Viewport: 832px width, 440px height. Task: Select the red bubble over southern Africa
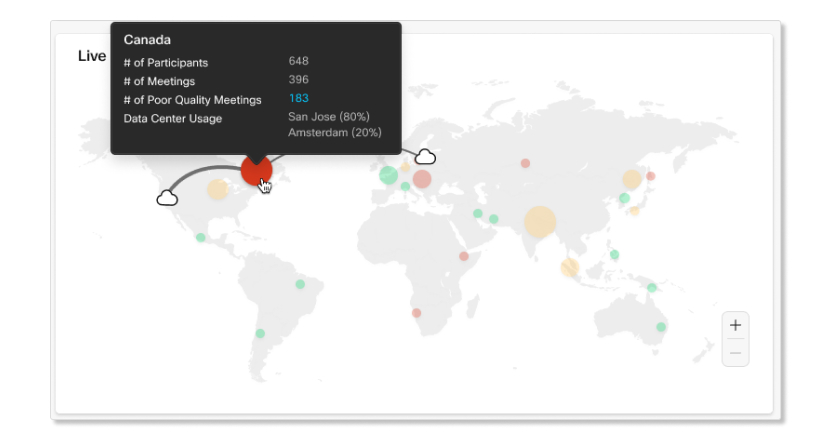click(x=417, y=313)
